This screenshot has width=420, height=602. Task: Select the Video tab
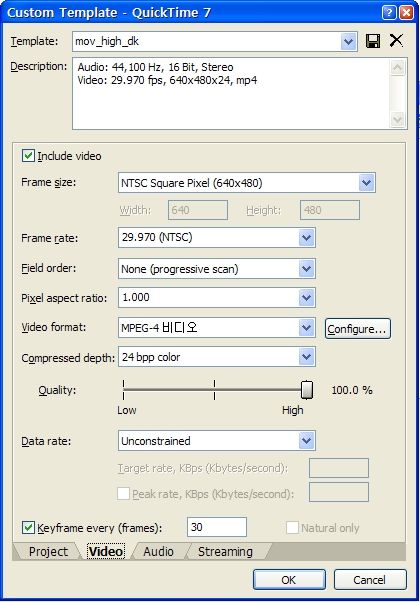106,552
